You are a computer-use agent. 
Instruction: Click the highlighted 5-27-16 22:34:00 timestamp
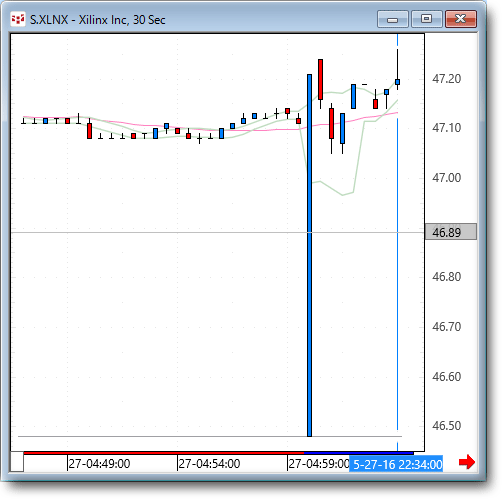point(396,464)
